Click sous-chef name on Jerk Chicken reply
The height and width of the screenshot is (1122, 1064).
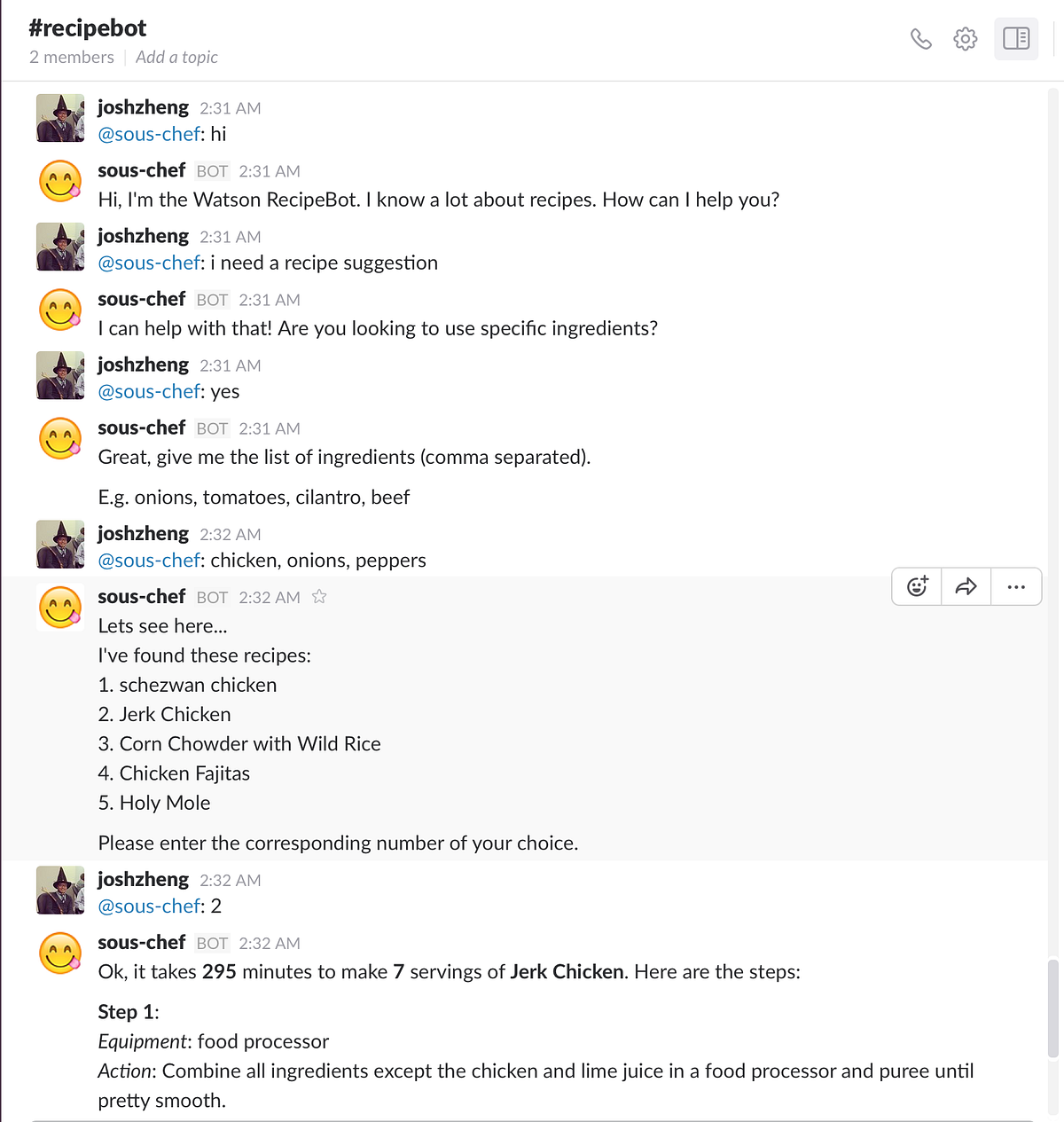point(141,942)
